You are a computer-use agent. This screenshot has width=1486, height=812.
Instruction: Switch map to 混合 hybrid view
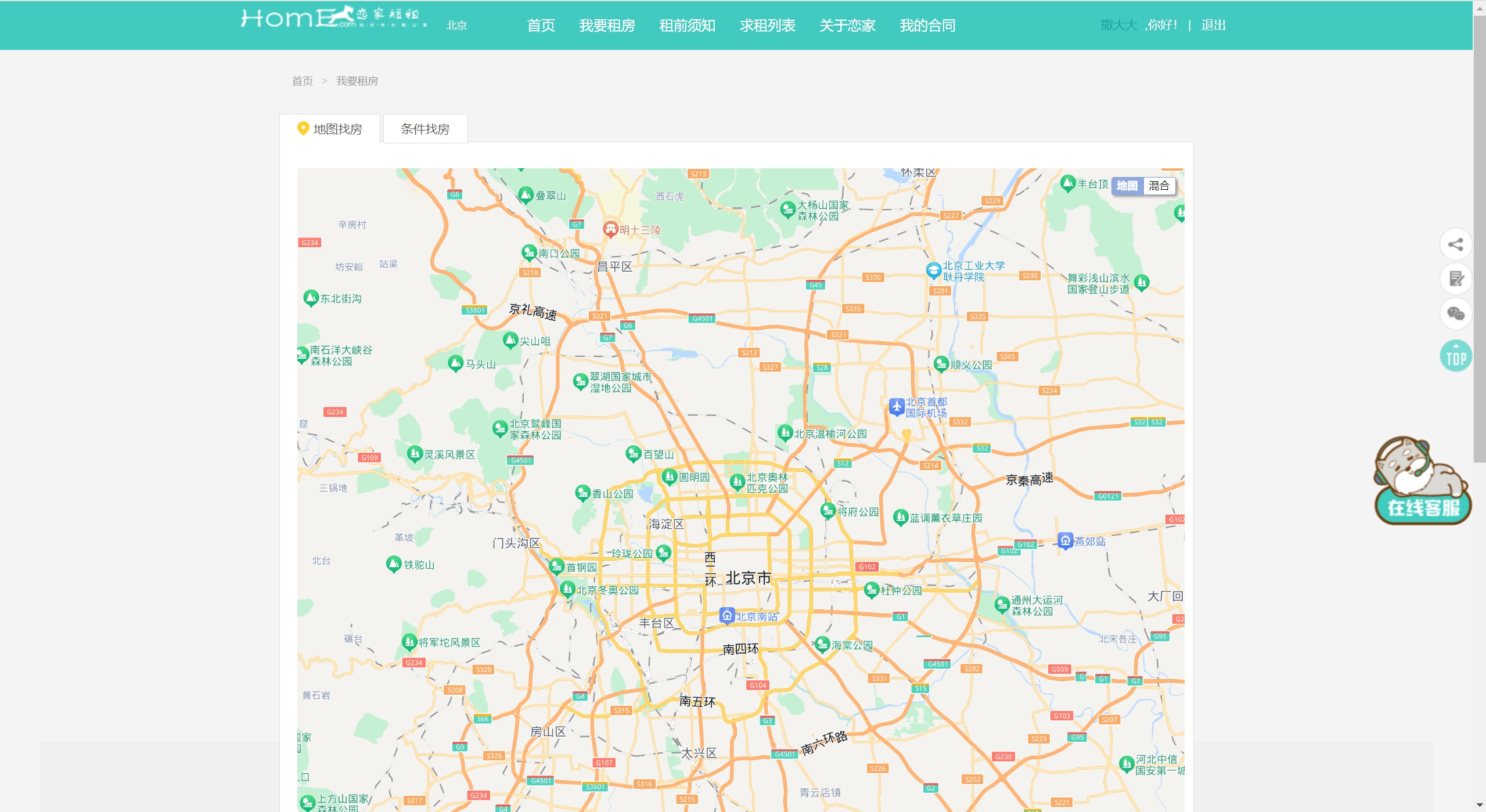(1158, 186)
